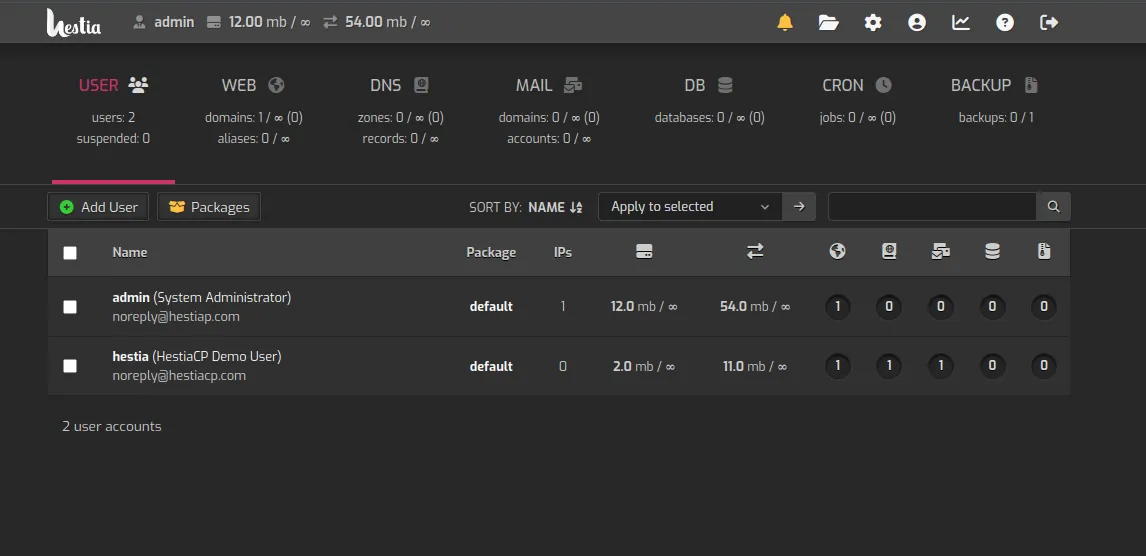Click hestia row disk usage 2.0 mb
This screenshot has width=1146, height=556.
[644, 366]
